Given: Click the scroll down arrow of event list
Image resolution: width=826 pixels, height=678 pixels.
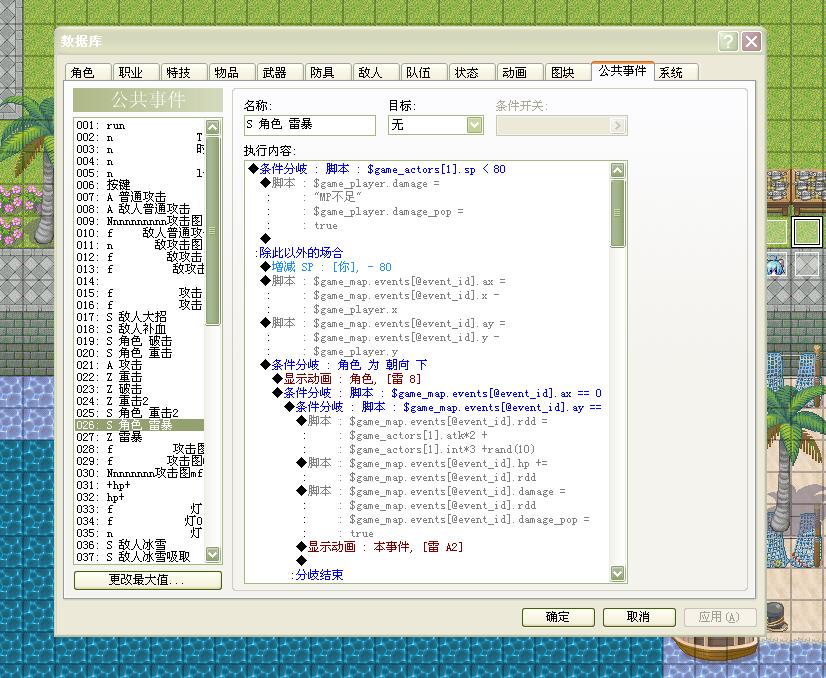Looking at the screenshot, I should [x=212, y=554].
